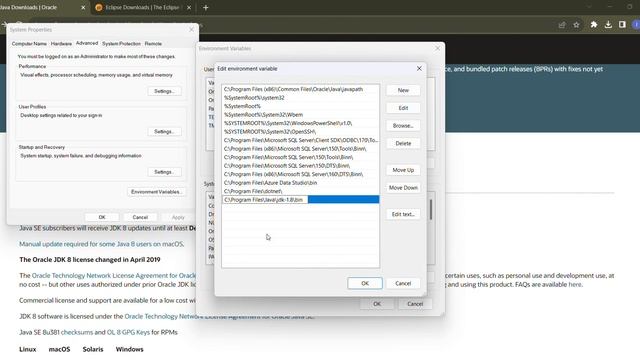
Task: Select the System32\Wbem path entry
Action: [300, 115]
